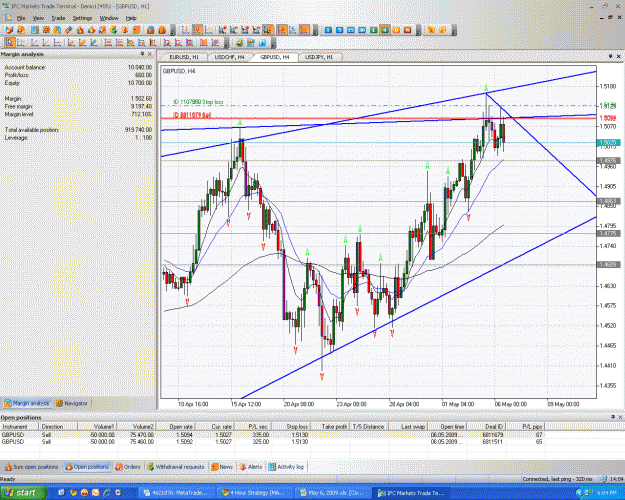
Task: Sort by Stop loss column header
Action: 291,426
